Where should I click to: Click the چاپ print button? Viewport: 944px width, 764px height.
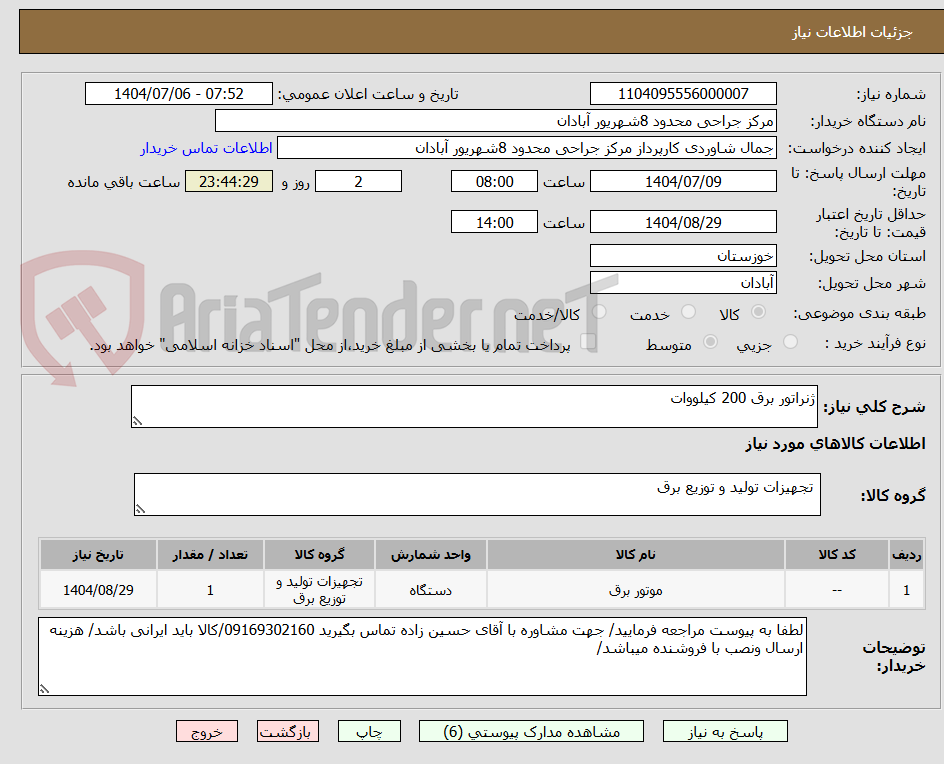tap(369, 731)
